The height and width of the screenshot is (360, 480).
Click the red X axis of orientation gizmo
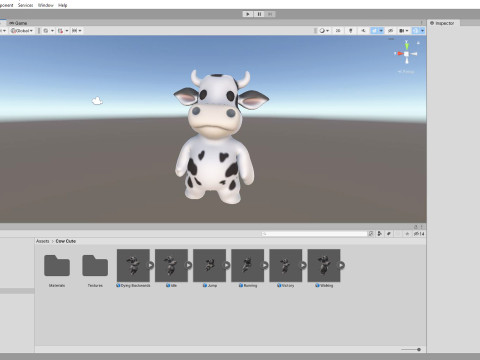click(399, 53)
